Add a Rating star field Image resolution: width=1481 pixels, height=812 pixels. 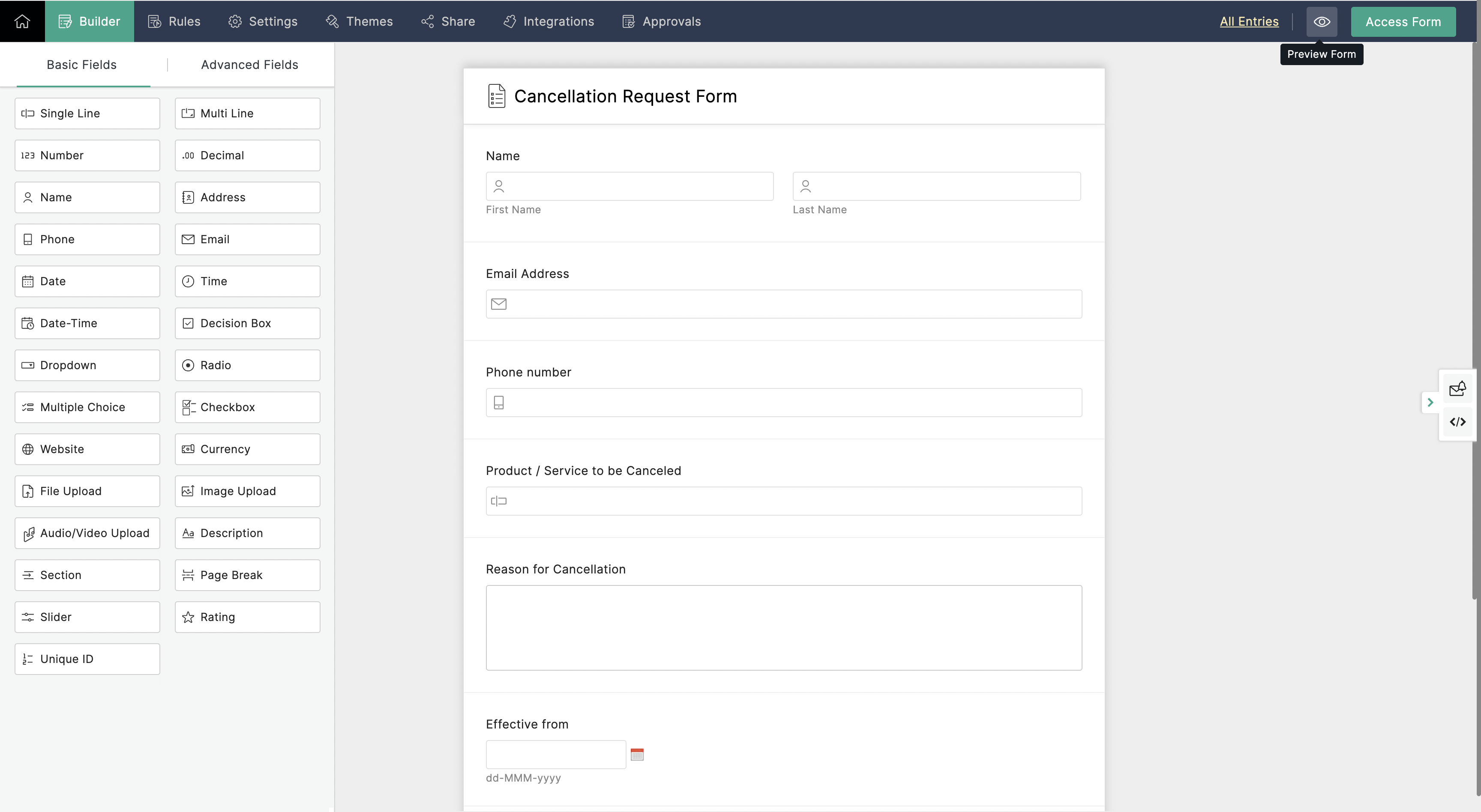247,617
